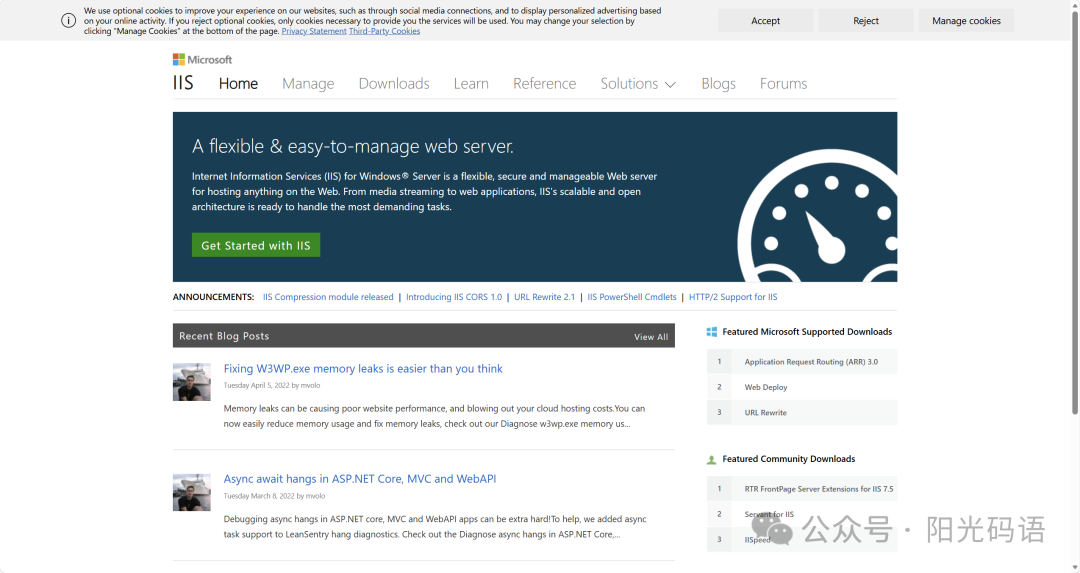Open the Downloads tab

394,84
